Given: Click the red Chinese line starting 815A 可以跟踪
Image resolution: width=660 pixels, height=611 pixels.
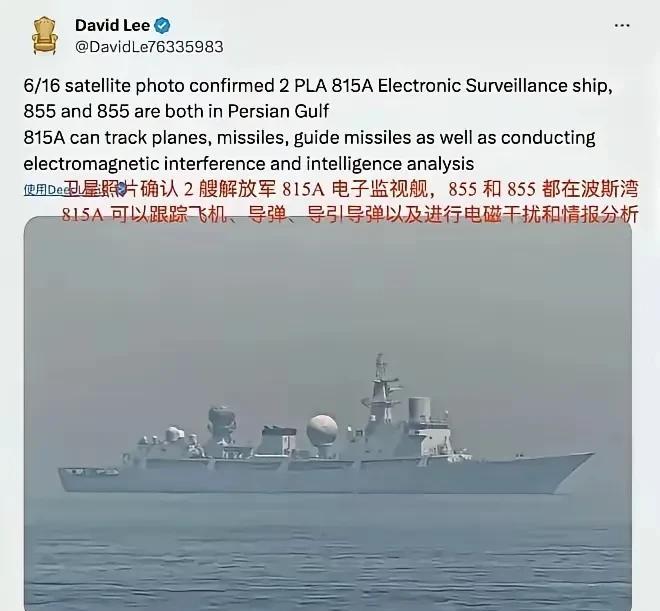Looking at the screenshot, I should pos(350,215).
